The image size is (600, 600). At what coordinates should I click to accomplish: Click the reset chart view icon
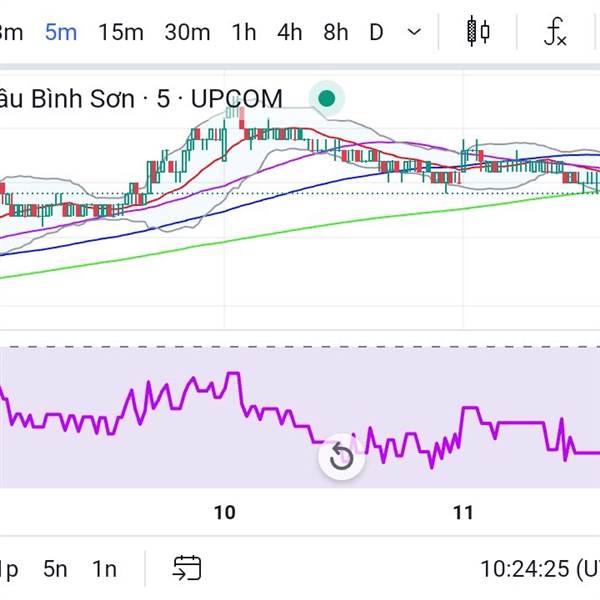tap(341, 457)
